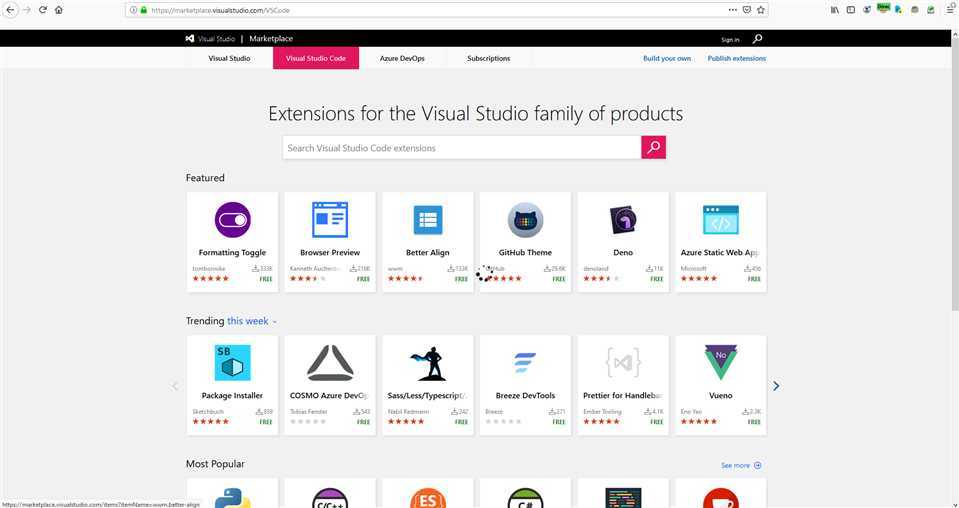
Task: Click See more for Most Popular
Action: [x=741, y=466]
